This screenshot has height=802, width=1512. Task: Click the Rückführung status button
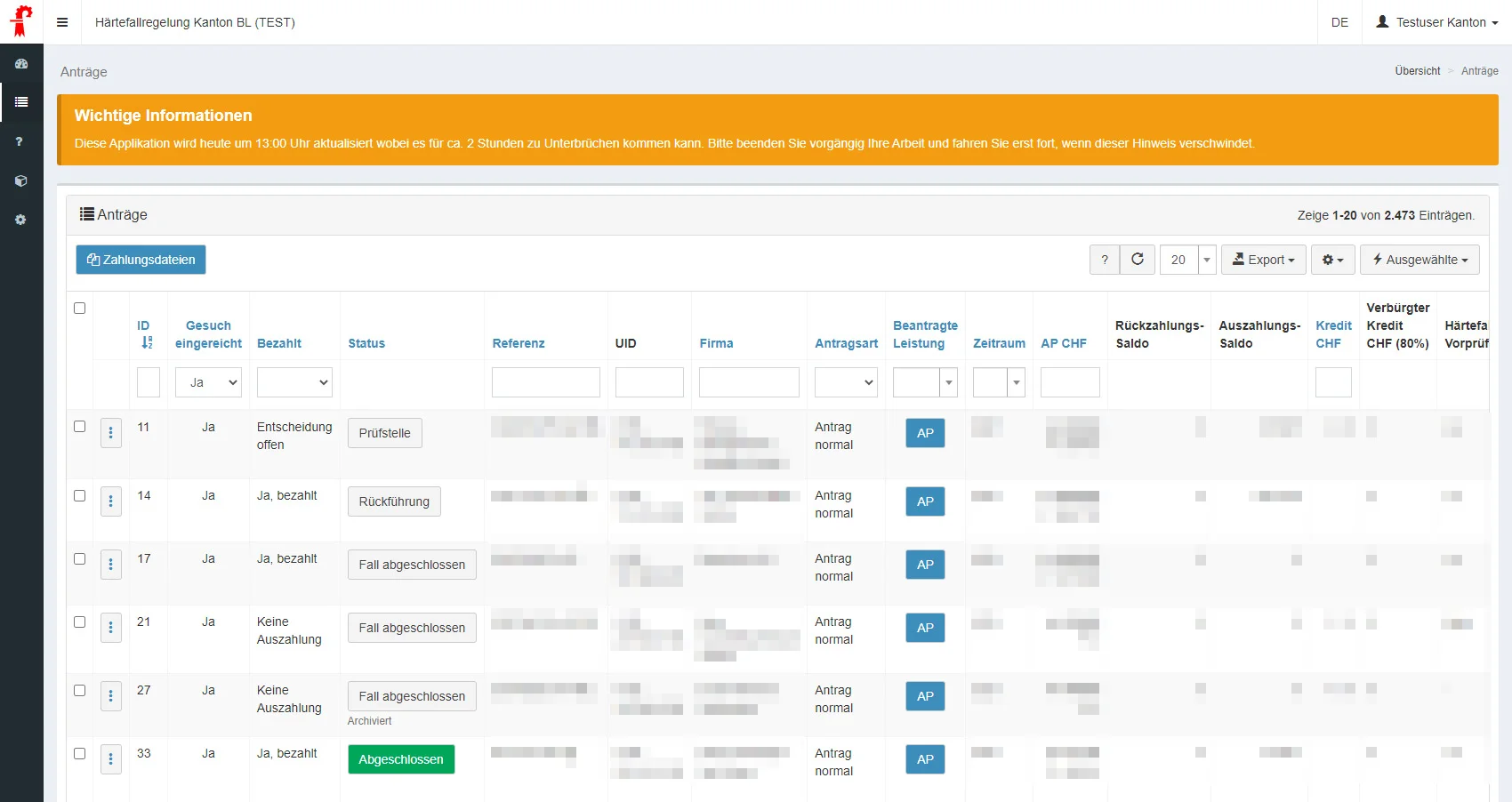pyautogui.click(x=394, y=501)
